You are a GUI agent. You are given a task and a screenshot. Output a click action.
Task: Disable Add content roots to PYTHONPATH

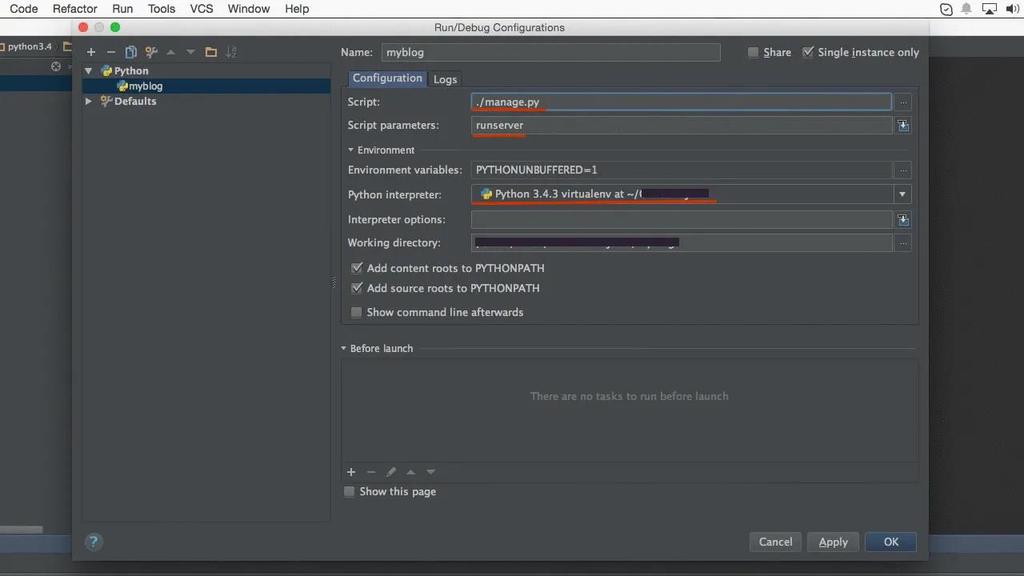357,268
